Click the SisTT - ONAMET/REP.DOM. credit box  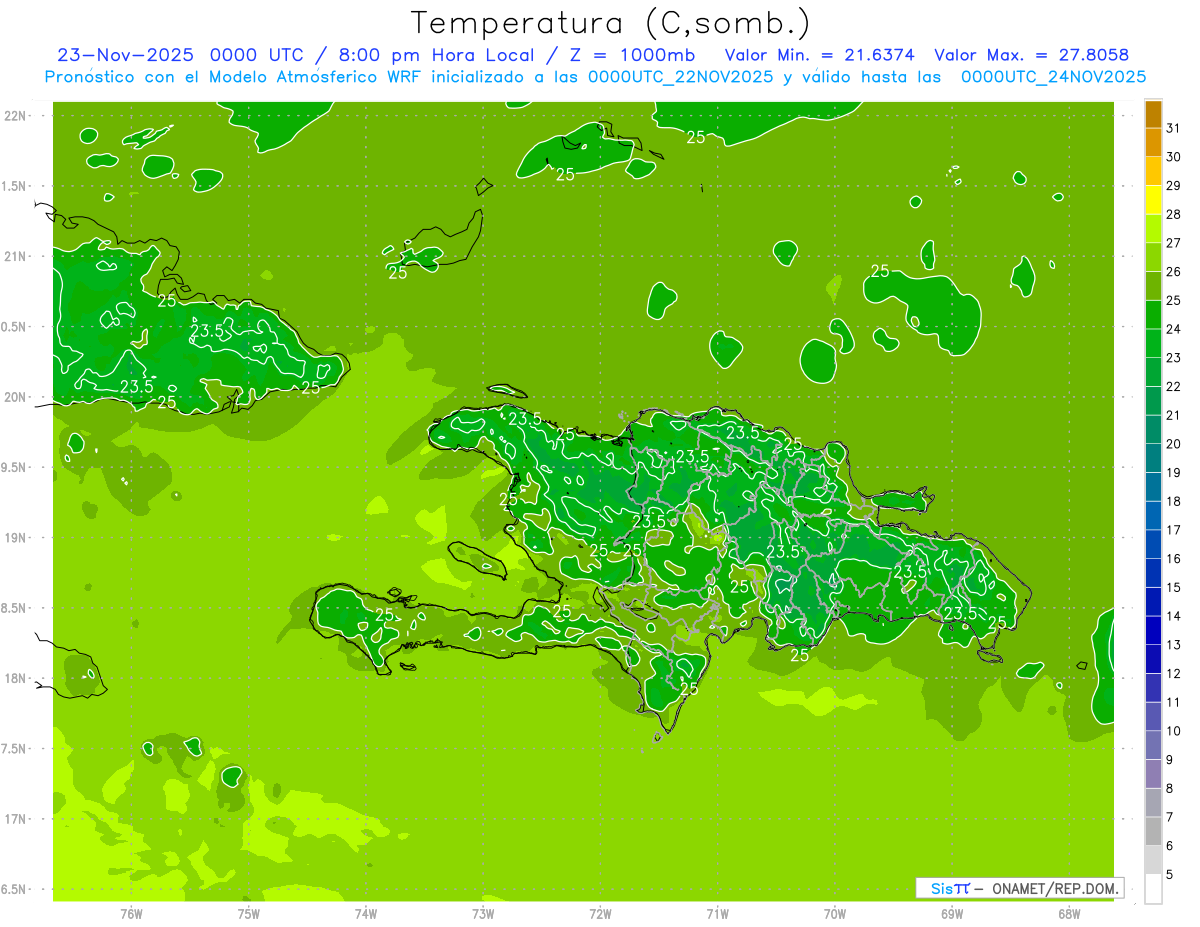(x=1020, y=888)
